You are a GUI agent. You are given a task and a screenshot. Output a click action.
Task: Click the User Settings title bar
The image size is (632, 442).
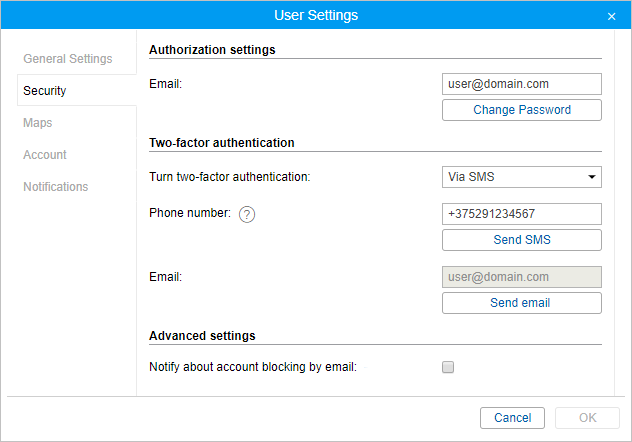(x=316, y=15)
